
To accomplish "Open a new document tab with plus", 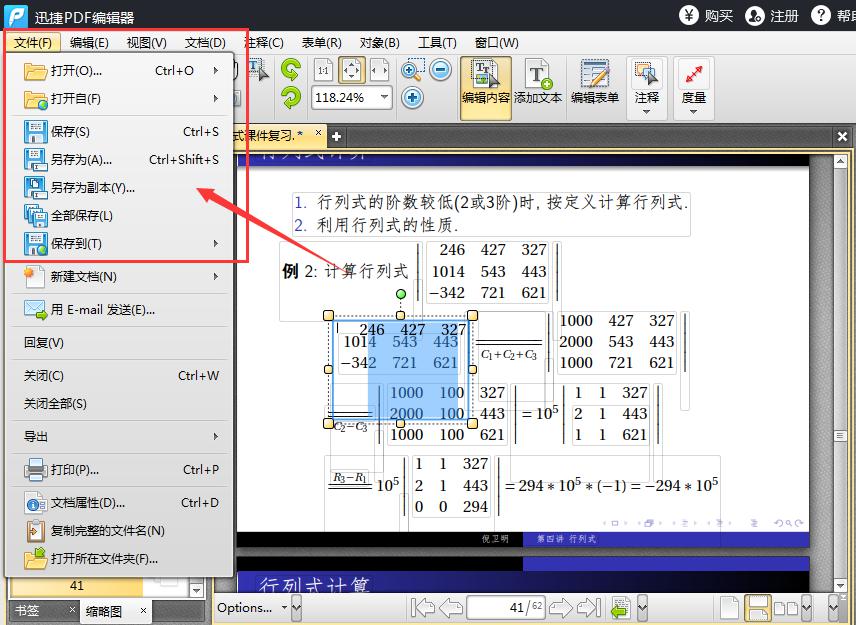I will 337,136.
